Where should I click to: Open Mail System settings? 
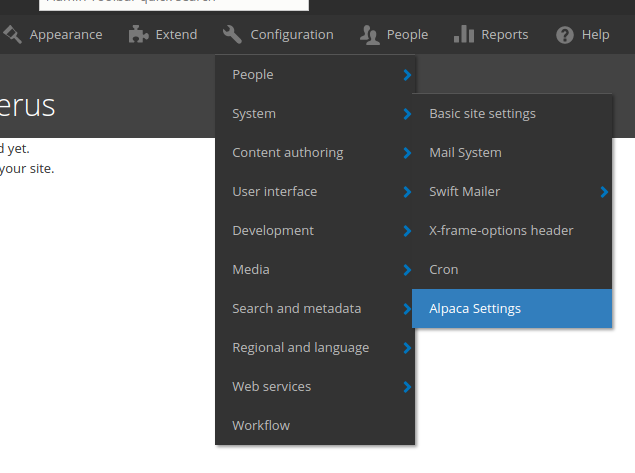[x=465, y=153]
